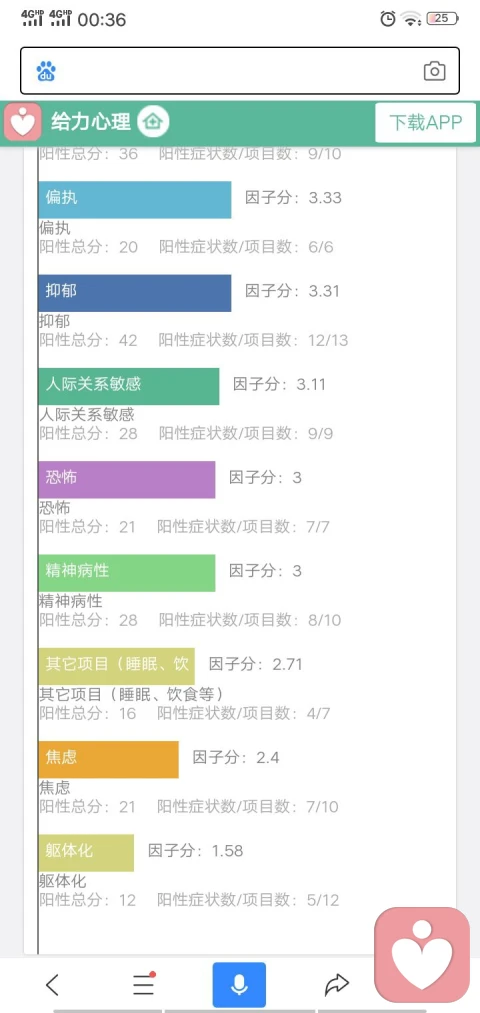480x1013 pixels.
Task: Tap the browser back arrow
Action: (x=52, y=985)
